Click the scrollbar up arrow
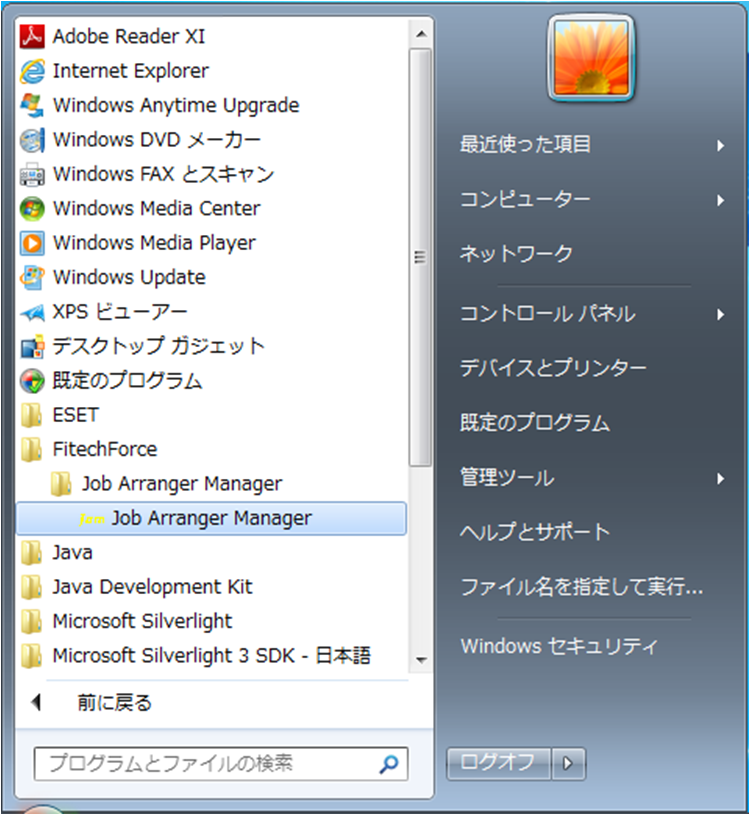Screen dimensions: 750x815 pyautogui.click(x=421, y=34)
